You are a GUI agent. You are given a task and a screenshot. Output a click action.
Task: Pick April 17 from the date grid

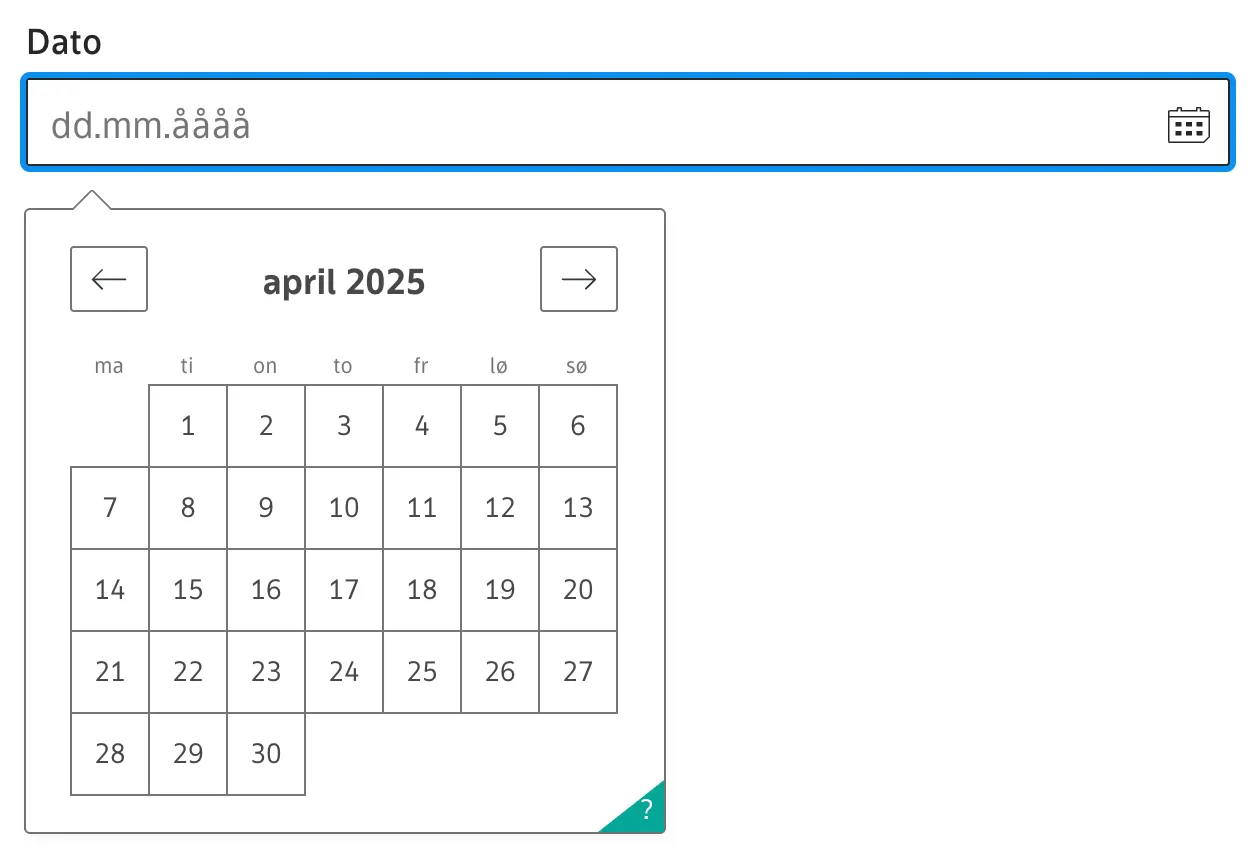click(x=344, y=590)
